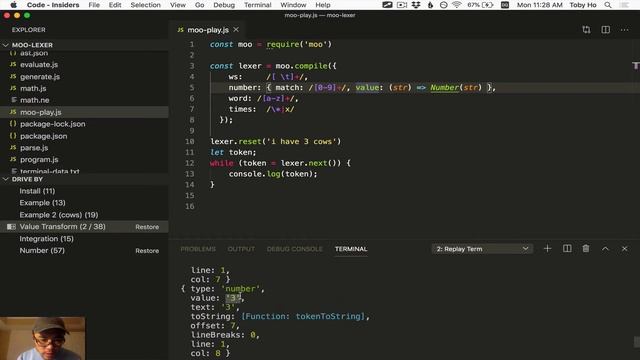Open the source control compare changes icon
Image resolution: width=640 pixels, height=360 pixels.
coord(586,30)
